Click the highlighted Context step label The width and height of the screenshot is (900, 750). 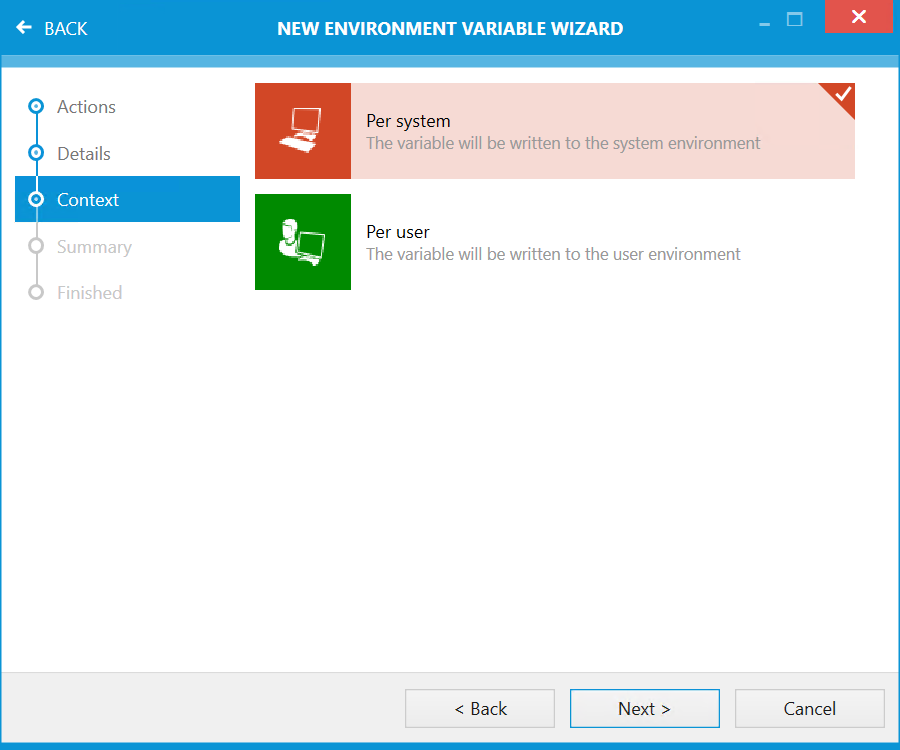87,199
